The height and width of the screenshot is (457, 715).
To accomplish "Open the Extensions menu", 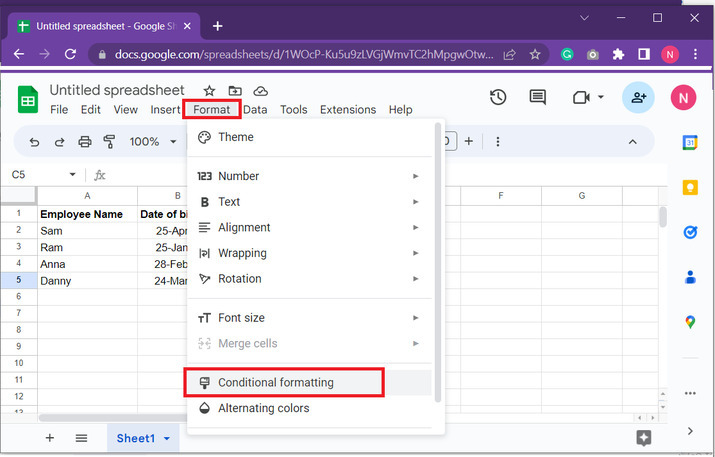I will pos(348,110).
